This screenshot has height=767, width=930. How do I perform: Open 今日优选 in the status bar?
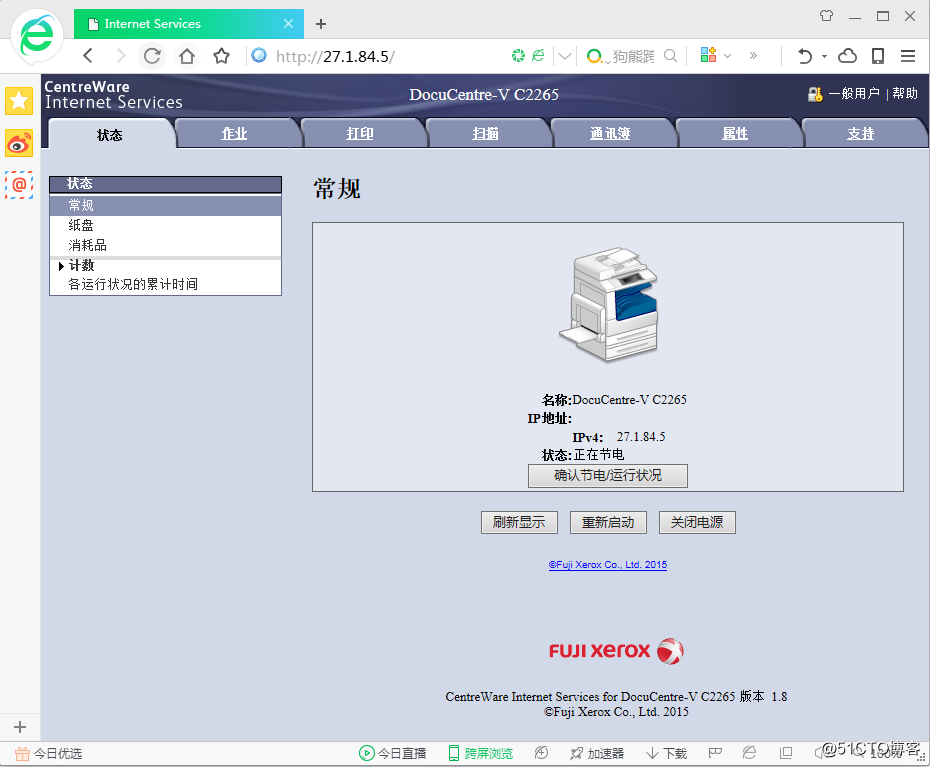49,753
